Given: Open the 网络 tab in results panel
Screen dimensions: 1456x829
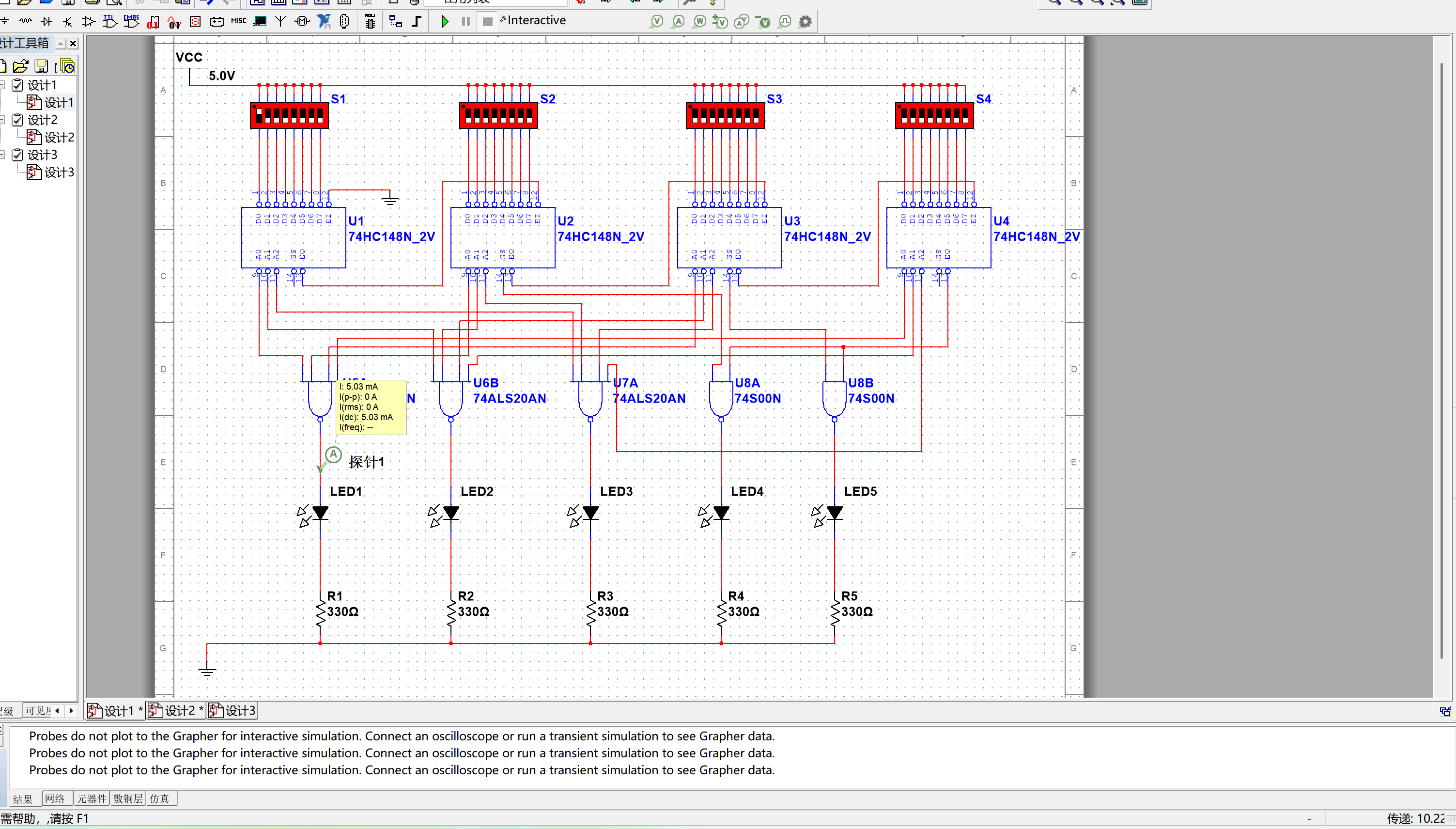Looking at the screenshot, I should [x=55, y=798].
